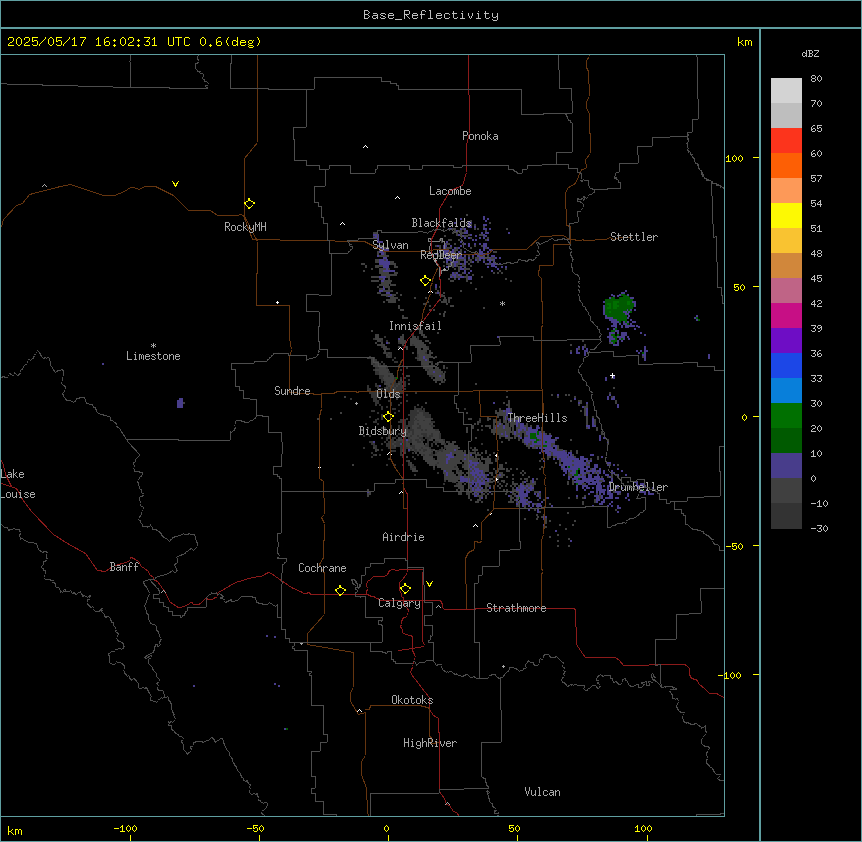Screen dimensions: 862x842
Task: Click the Okotoks label
Action: point(412,700)
